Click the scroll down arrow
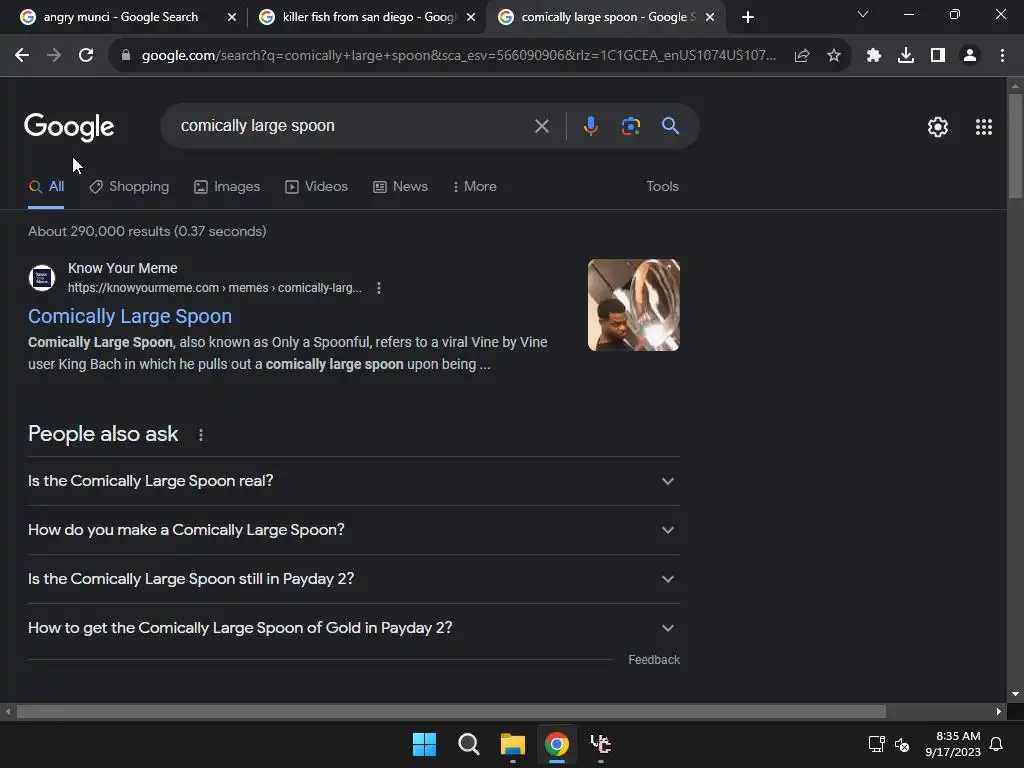The height and width of the screenshot is (768, 1024). point(1015,694)
